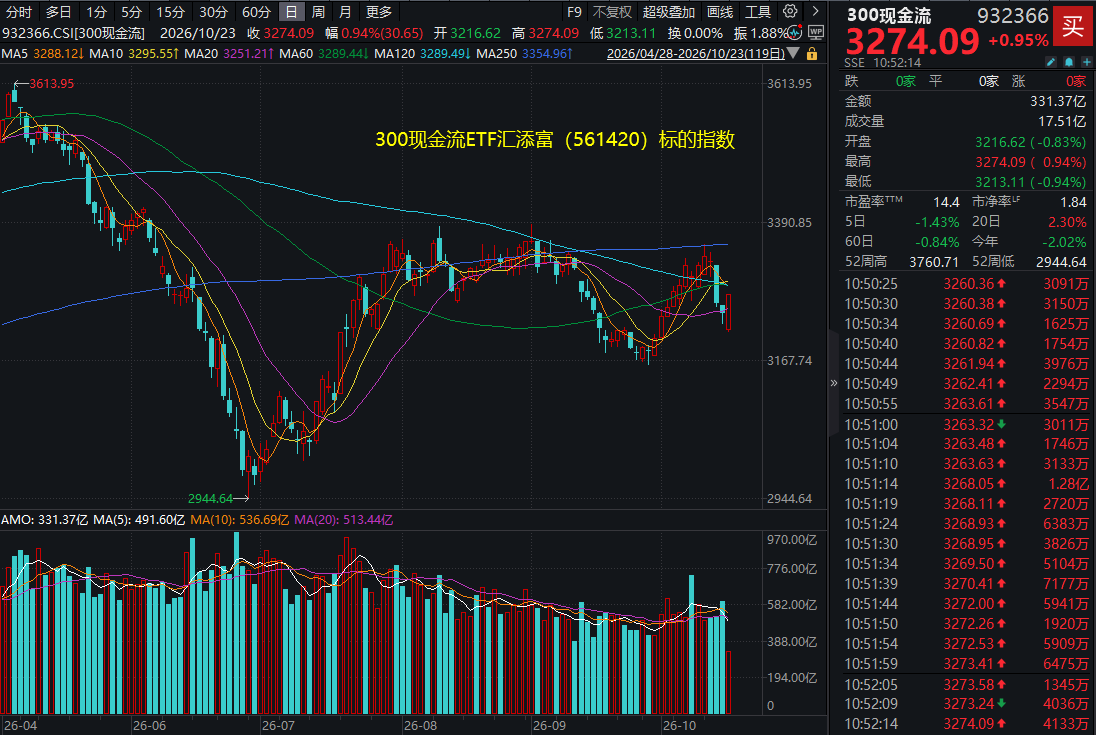Click the date range 2026/04/28-2026/10/23 link

coord(696,54)
